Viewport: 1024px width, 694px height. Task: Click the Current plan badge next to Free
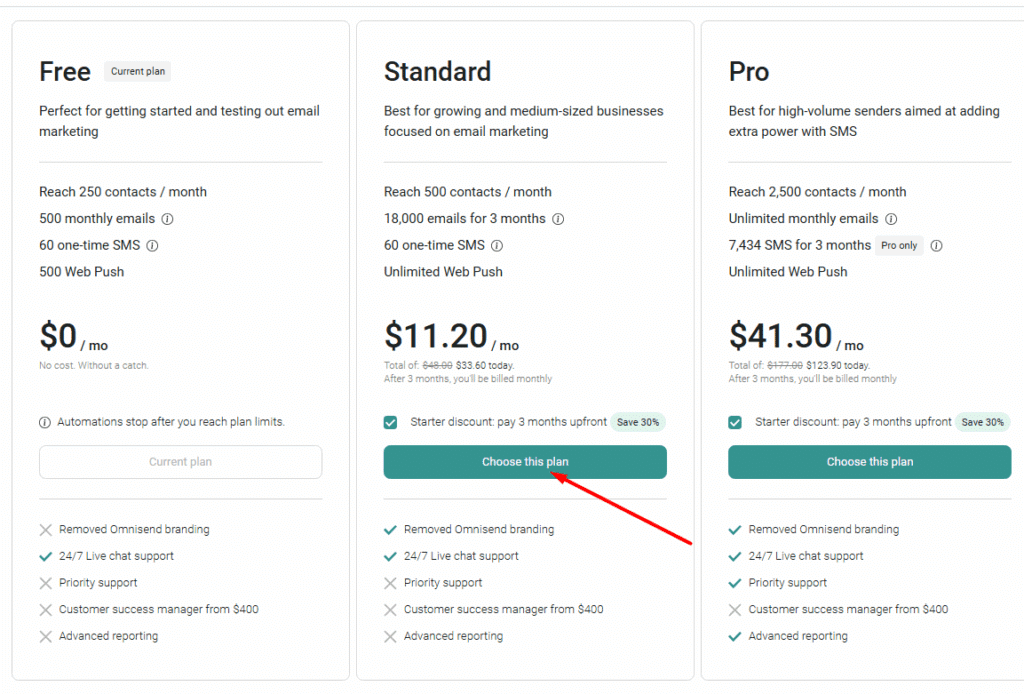coord(138,71)
